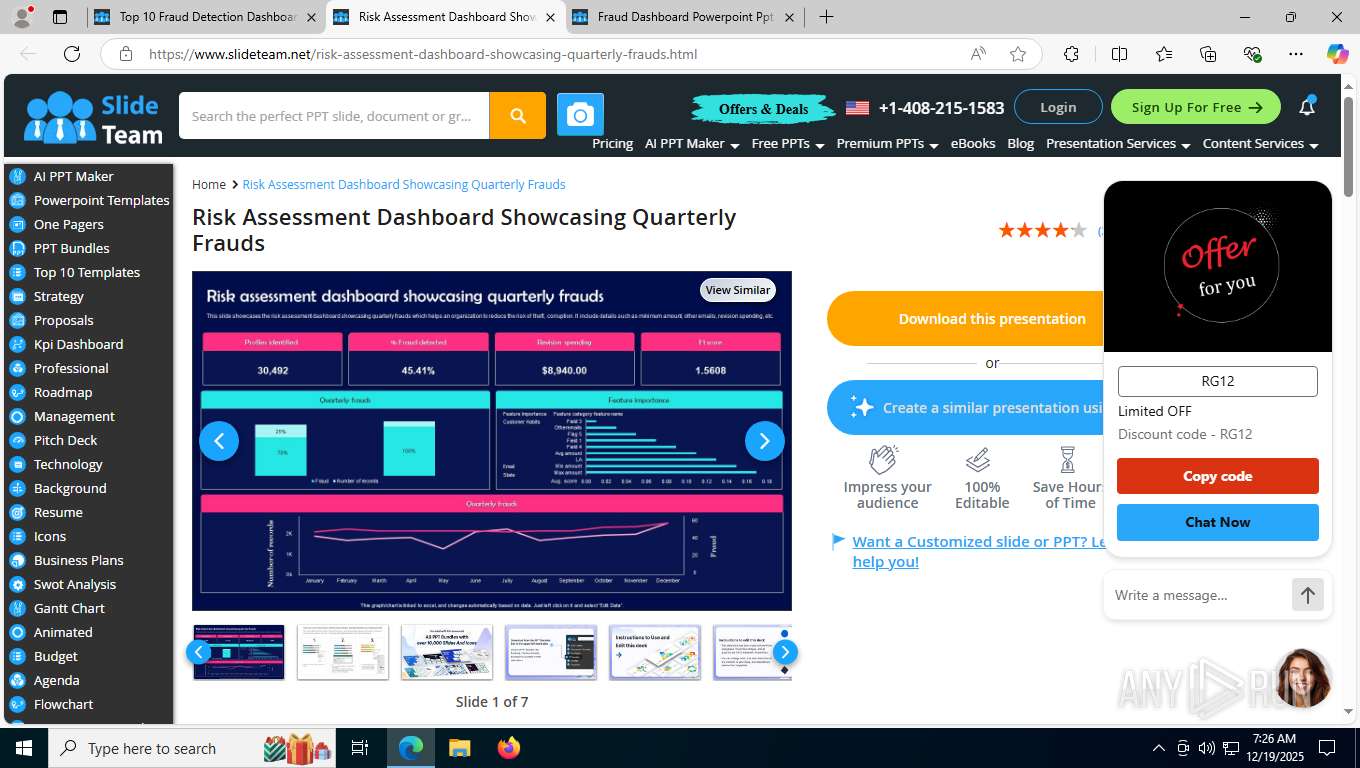The image size is (1360, 768).
Task: Click the RG12 discount code field
Action: point(1217,381)
